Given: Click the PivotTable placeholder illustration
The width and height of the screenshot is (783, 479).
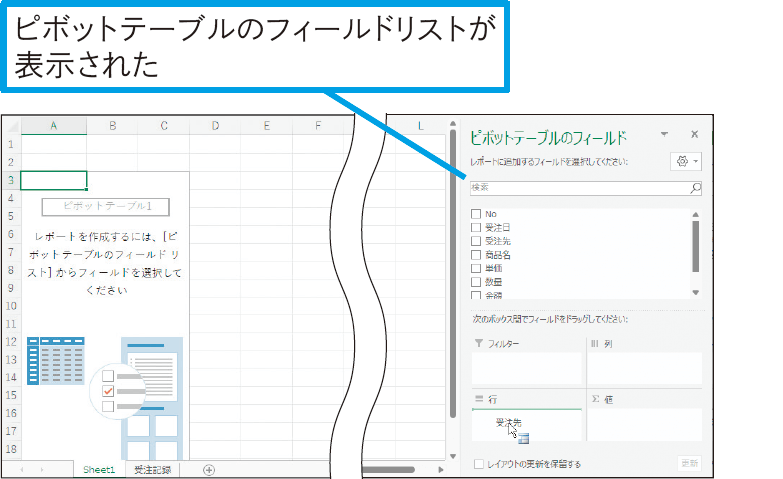Looking at the screenshot, I should [x=105, y=398].
